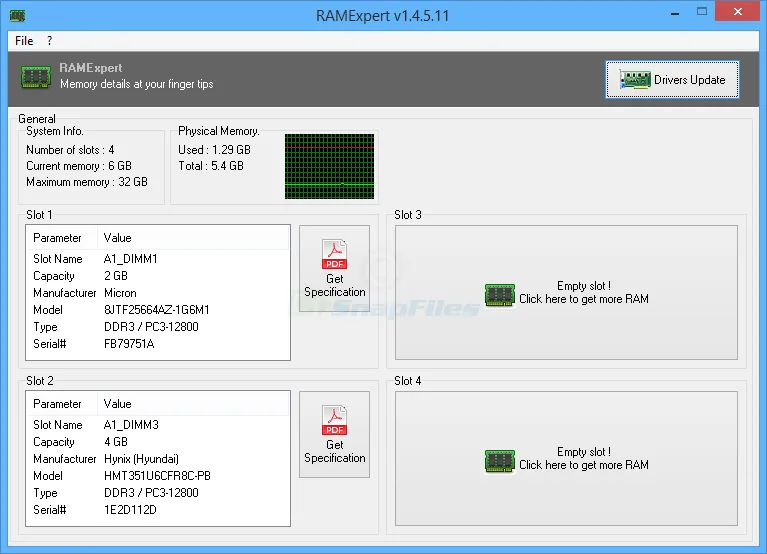767x554 pixels.
Task: Open the File menu
Action: [x=24, y=41]
